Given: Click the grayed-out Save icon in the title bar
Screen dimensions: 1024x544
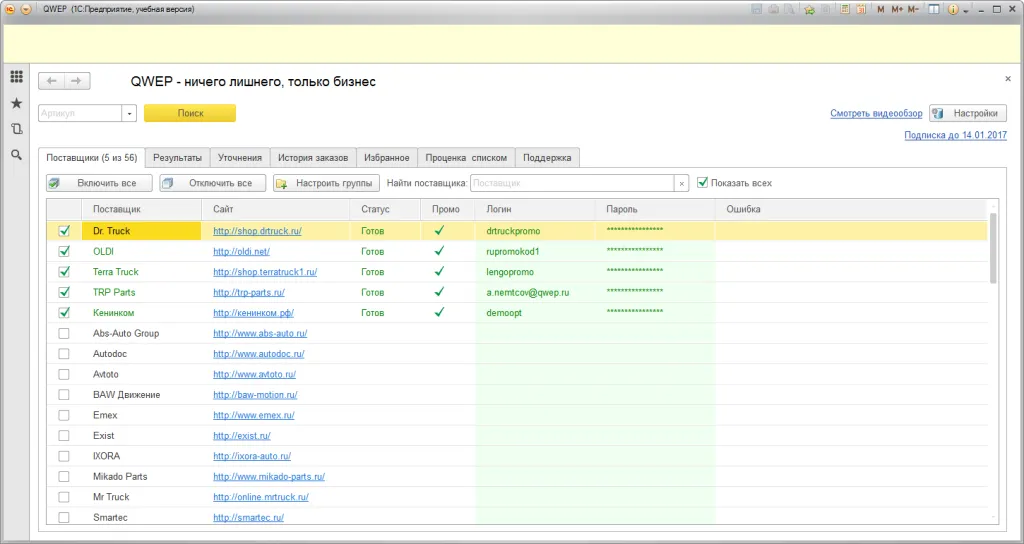Looking at the screenshot, I should click(757, 9).
